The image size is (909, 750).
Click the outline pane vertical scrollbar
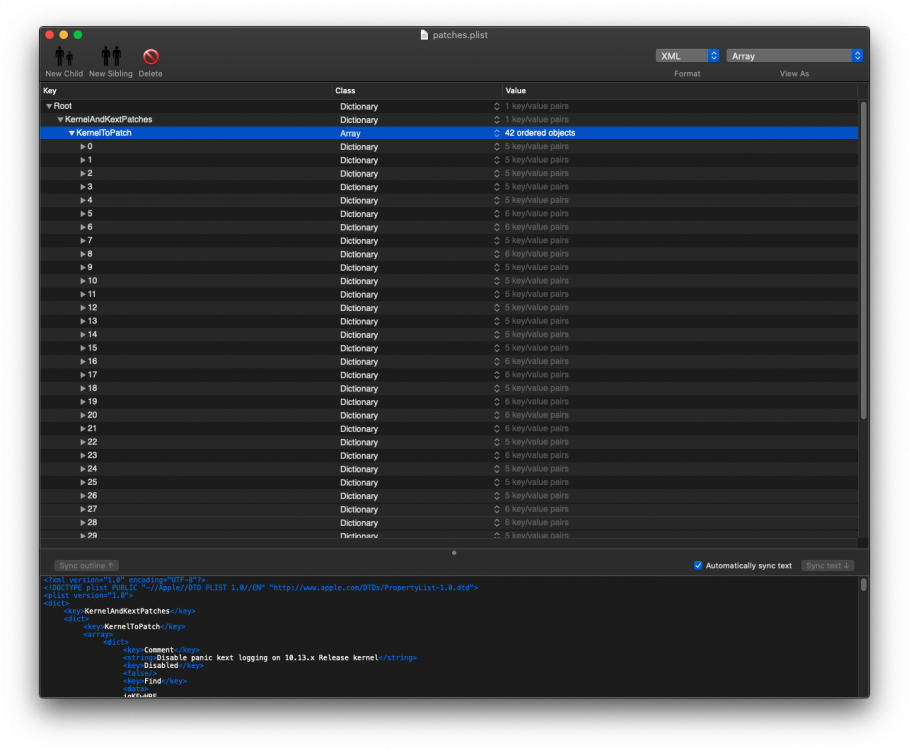(863, 261)
